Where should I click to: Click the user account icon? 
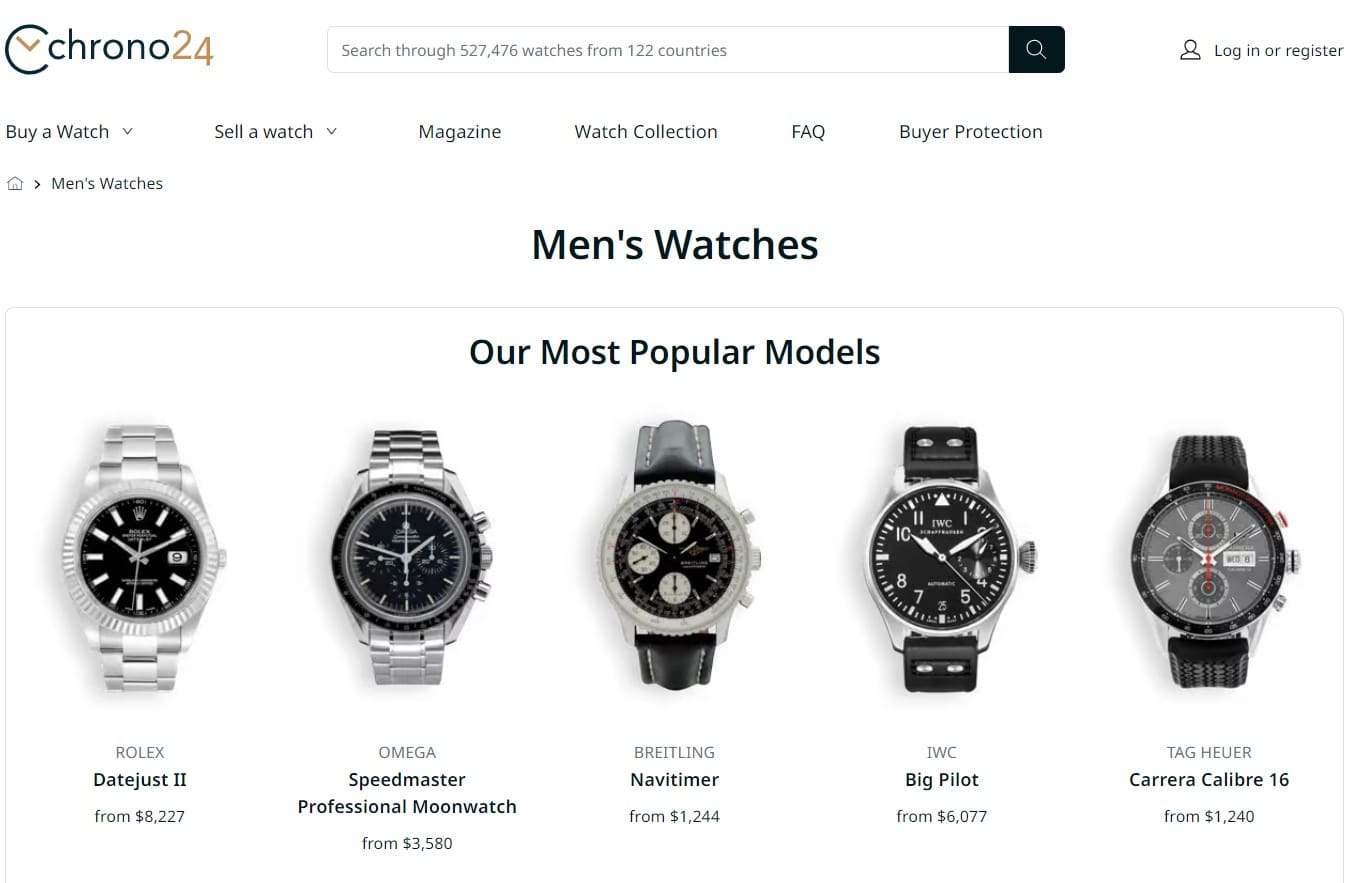(1190, 50)
